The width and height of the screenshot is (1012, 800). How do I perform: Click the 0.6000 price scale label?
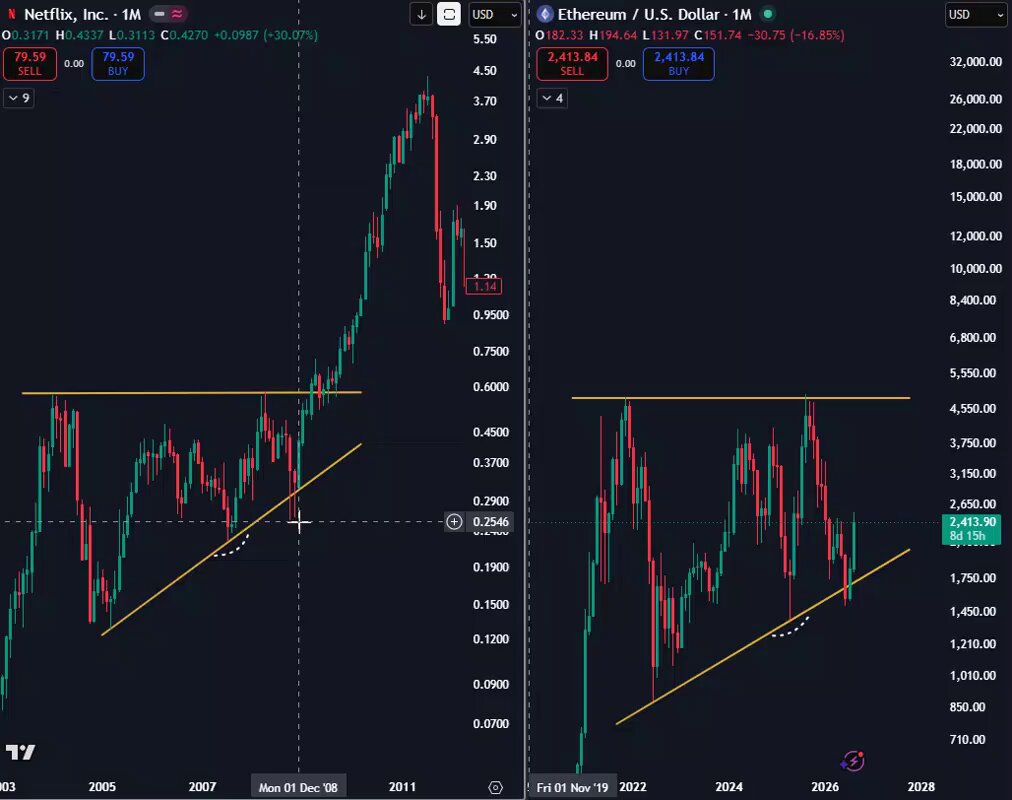coord(491,387)
